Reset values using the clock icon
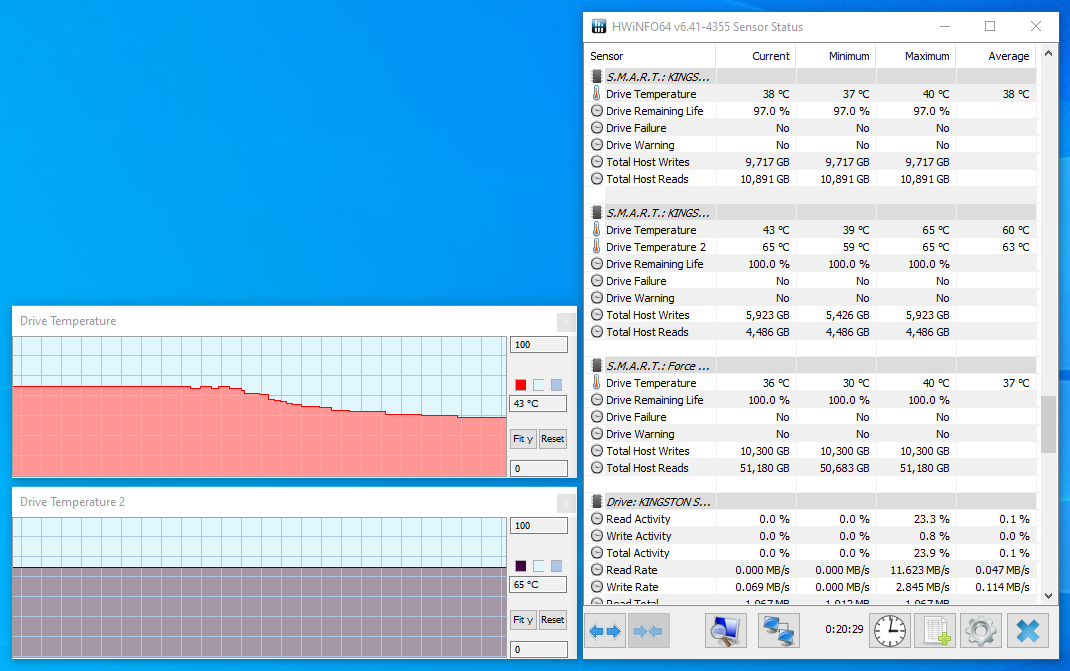Viewport: 1070px width, 671px height. click(889, 630)
